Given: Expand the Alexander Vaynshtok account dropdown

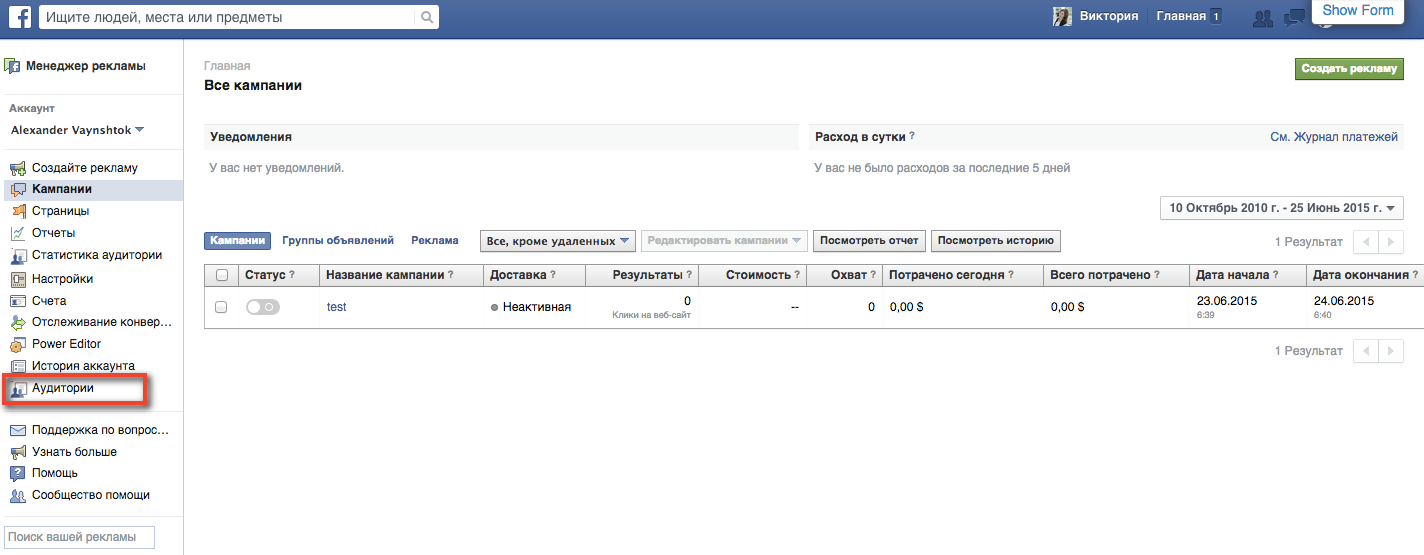Looking at the screenshot, I should tap(139, 130).
